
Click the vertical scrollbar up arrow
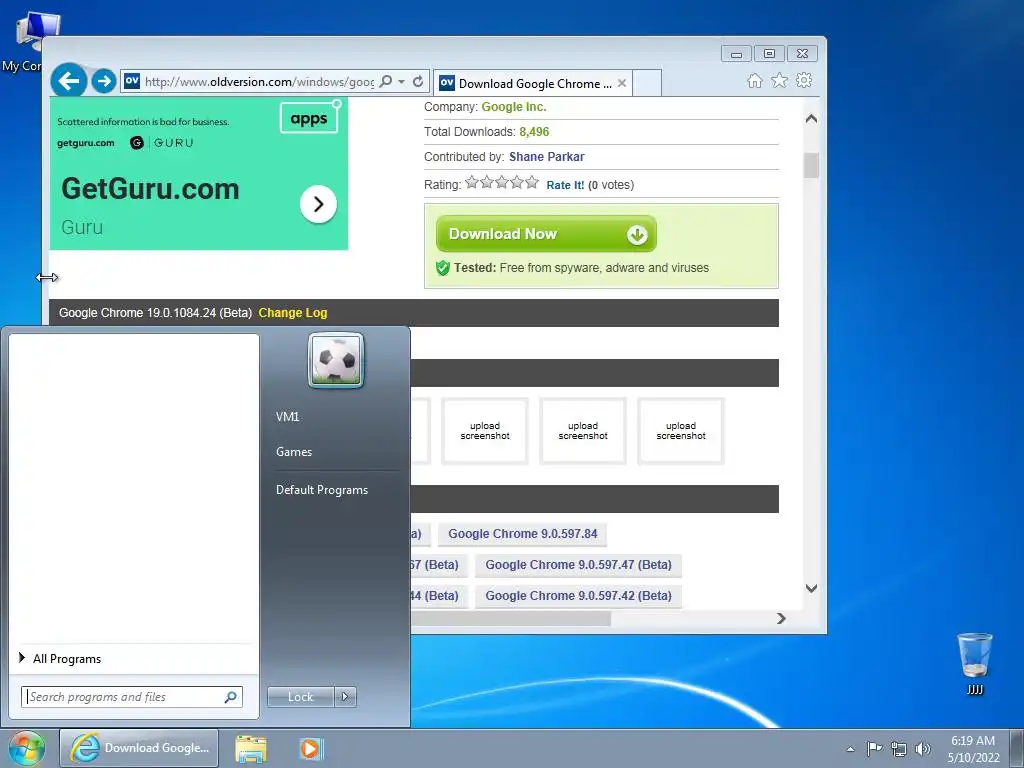[x=811, y=118]
